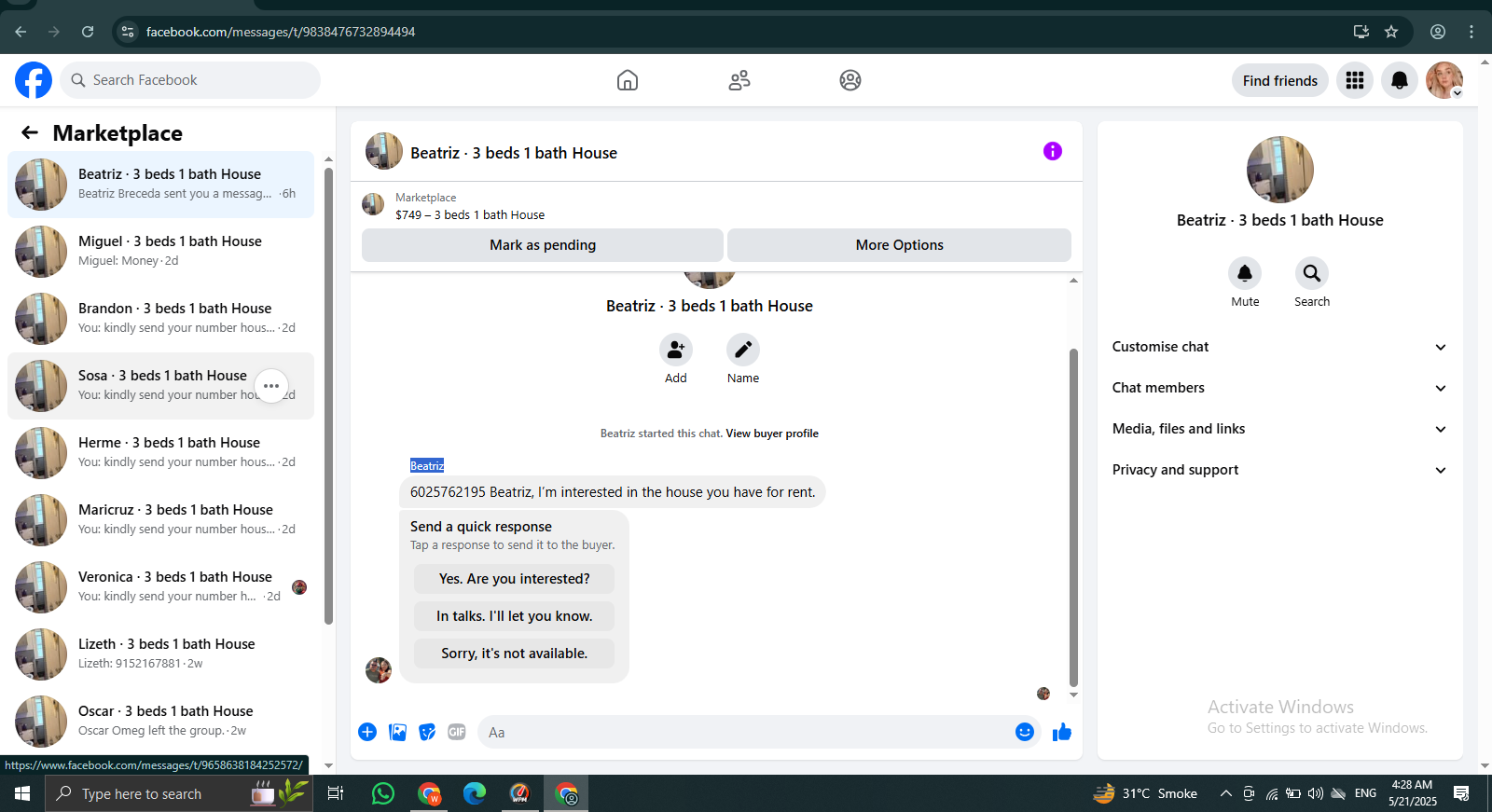This screenshot has width=1492, height=812.
Task: Open the Facebook menu grid icon
Action: [x=1355, y=81]
